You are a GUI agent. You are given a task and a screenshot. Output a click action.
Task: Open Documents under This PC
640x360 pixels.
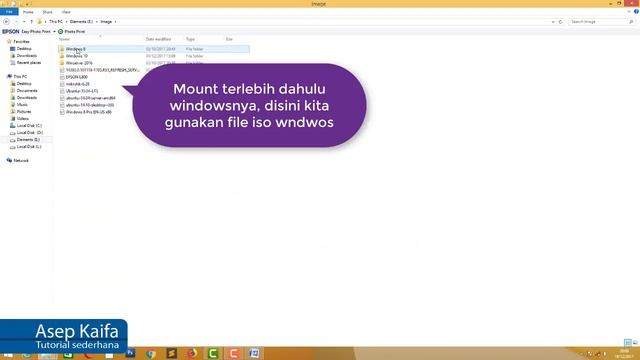point(27,90)
